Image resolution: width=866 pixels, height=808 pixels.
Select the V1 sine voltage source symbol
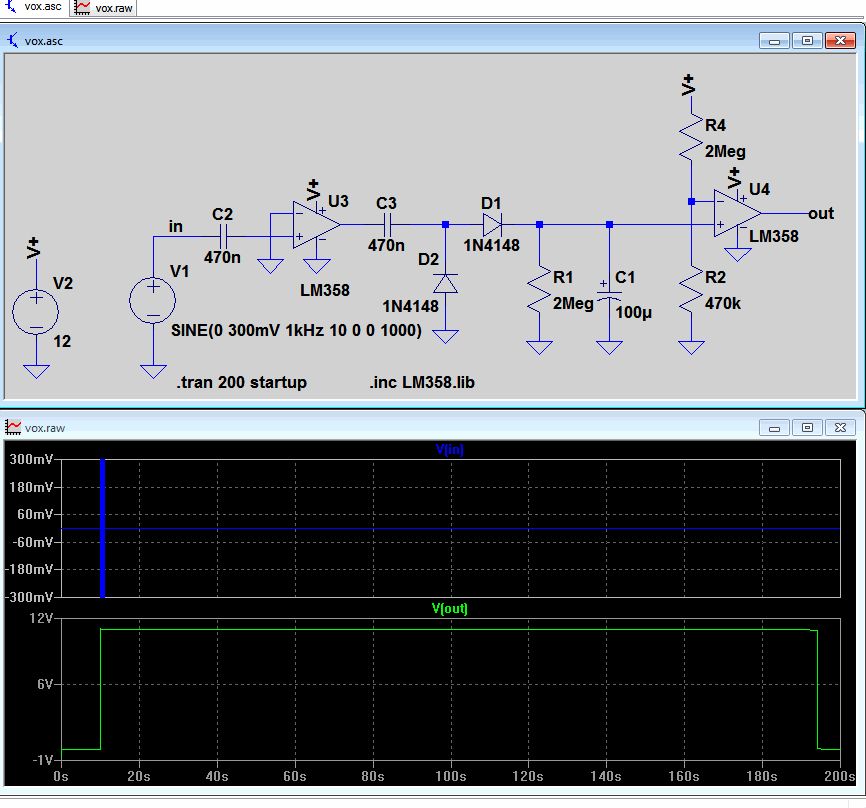153,301
